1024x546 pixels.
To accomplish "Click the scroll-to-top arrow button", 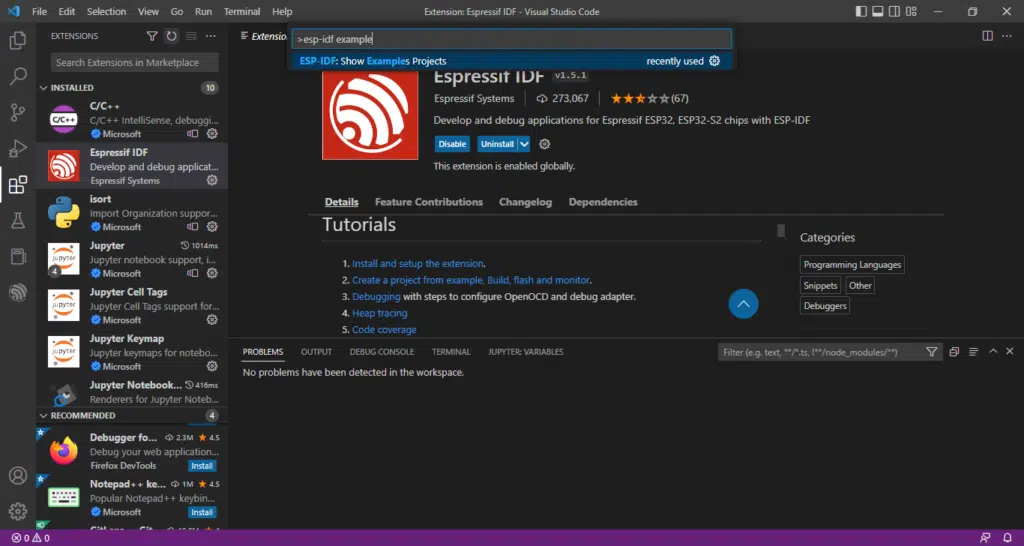I will pos(743,304).
